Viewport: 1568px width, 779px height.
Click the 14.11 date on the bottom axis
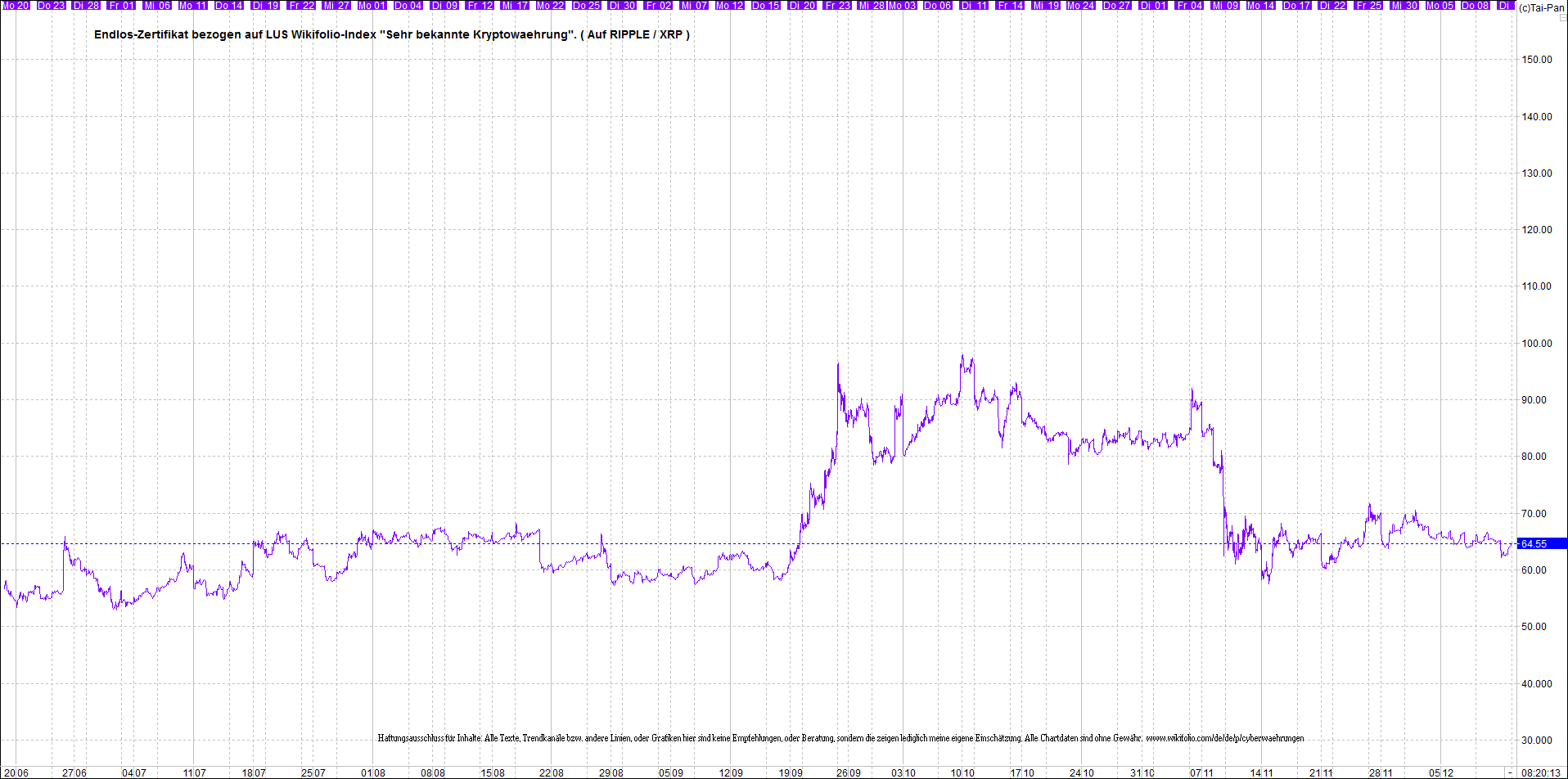tap(1261, 772)
